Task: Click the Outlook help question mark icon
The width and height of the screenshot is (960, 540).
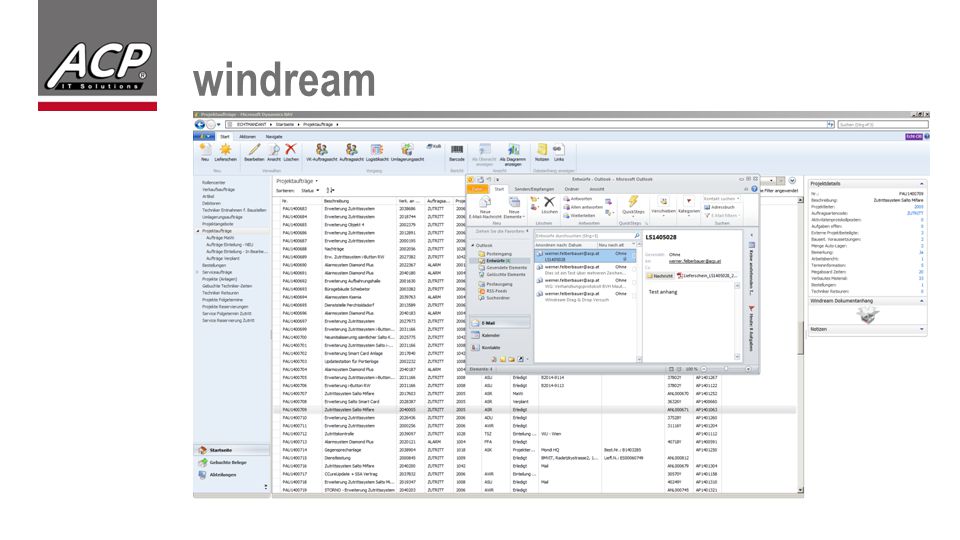Action: [754, 189]
